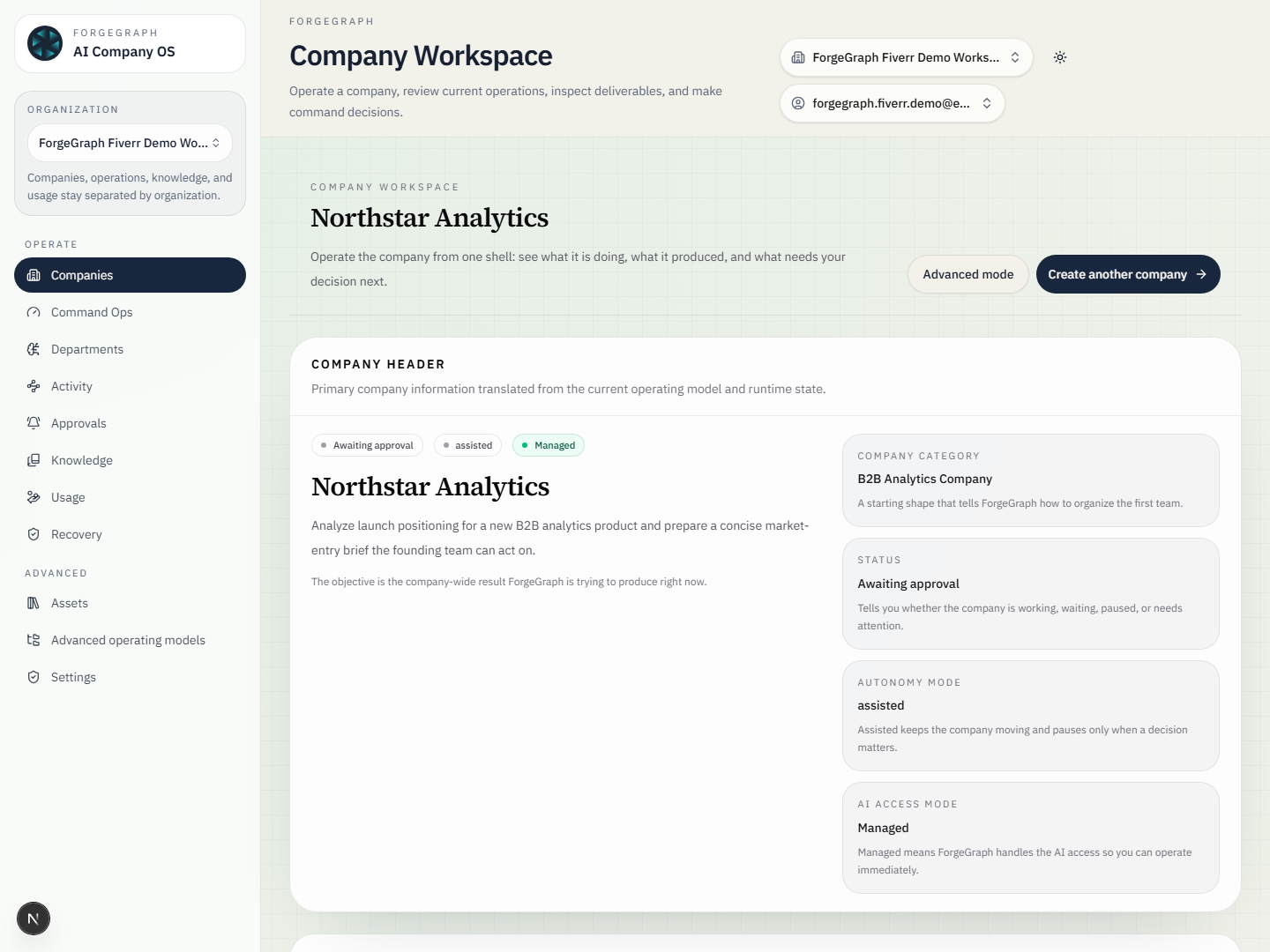Click the Settings shield icon
This screenshot has height=952, width=1270.
tap(34, 677)
